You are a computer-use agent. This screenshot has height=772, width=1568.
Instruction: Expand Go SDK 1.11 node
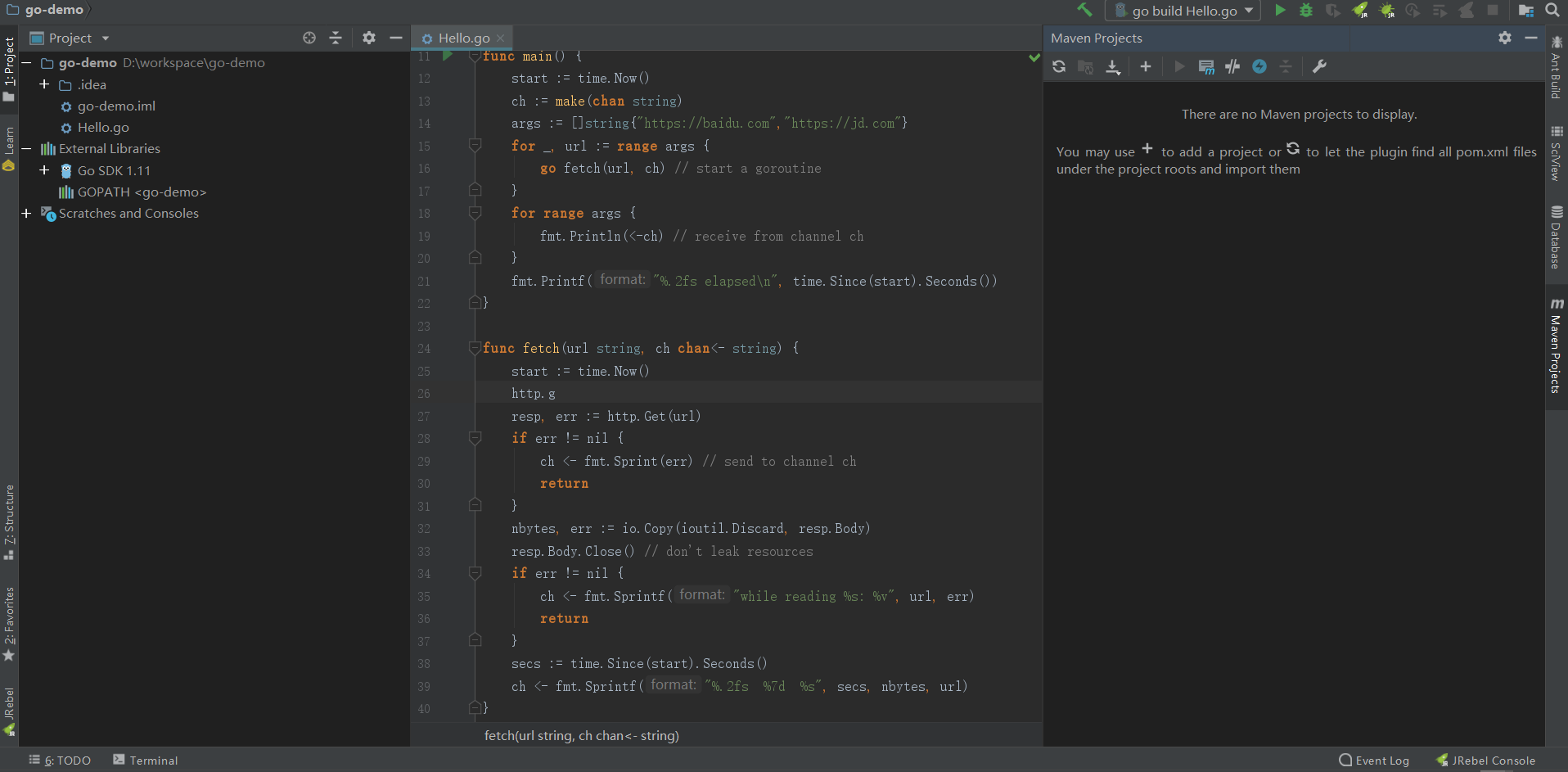pos(44,170)
